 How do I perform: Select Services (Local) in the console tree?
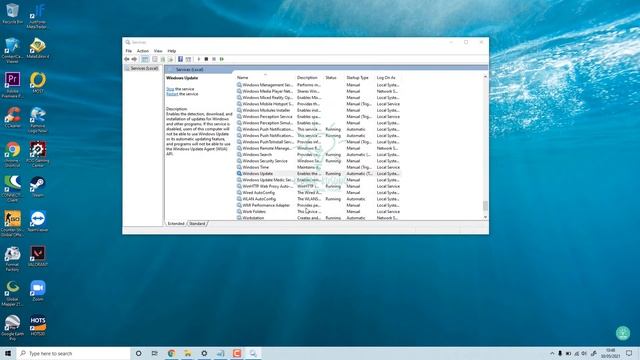(142, 69)
